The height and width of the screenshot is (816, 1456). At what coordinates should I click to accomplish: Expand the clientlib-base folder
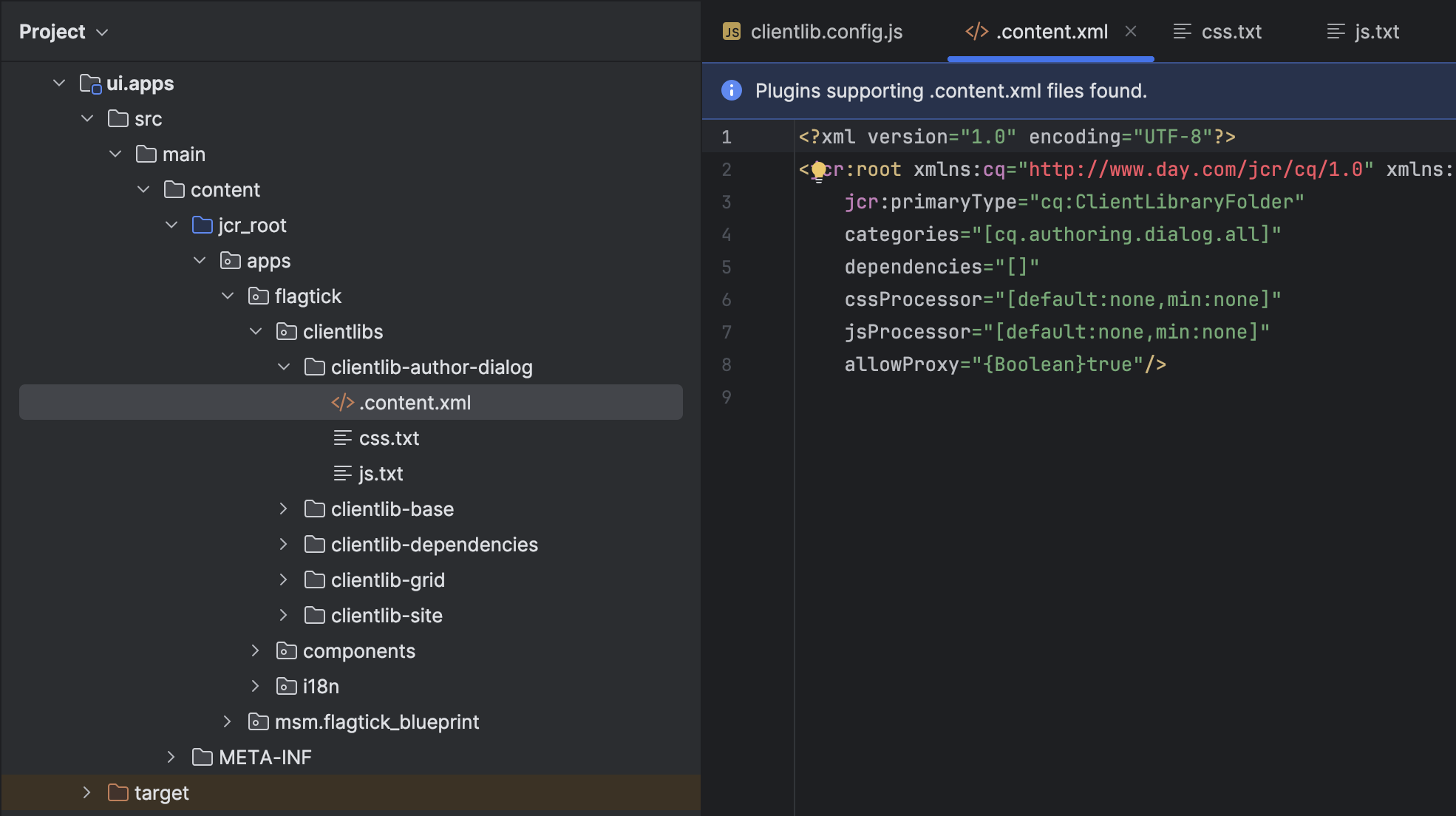pos(283,509)
